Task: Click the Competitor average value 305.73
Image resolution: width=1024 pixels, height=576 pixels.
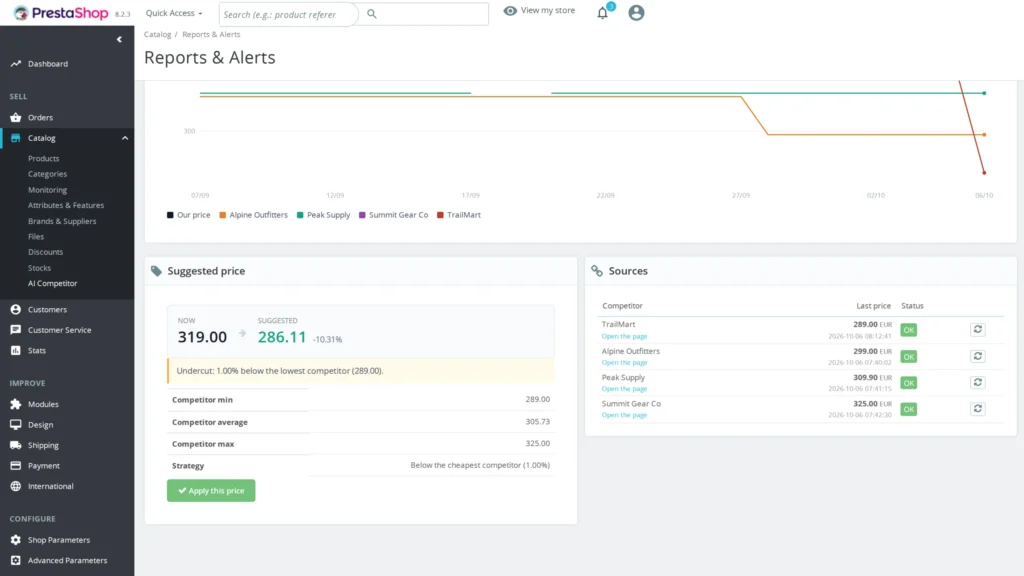Action: point(537,422)
